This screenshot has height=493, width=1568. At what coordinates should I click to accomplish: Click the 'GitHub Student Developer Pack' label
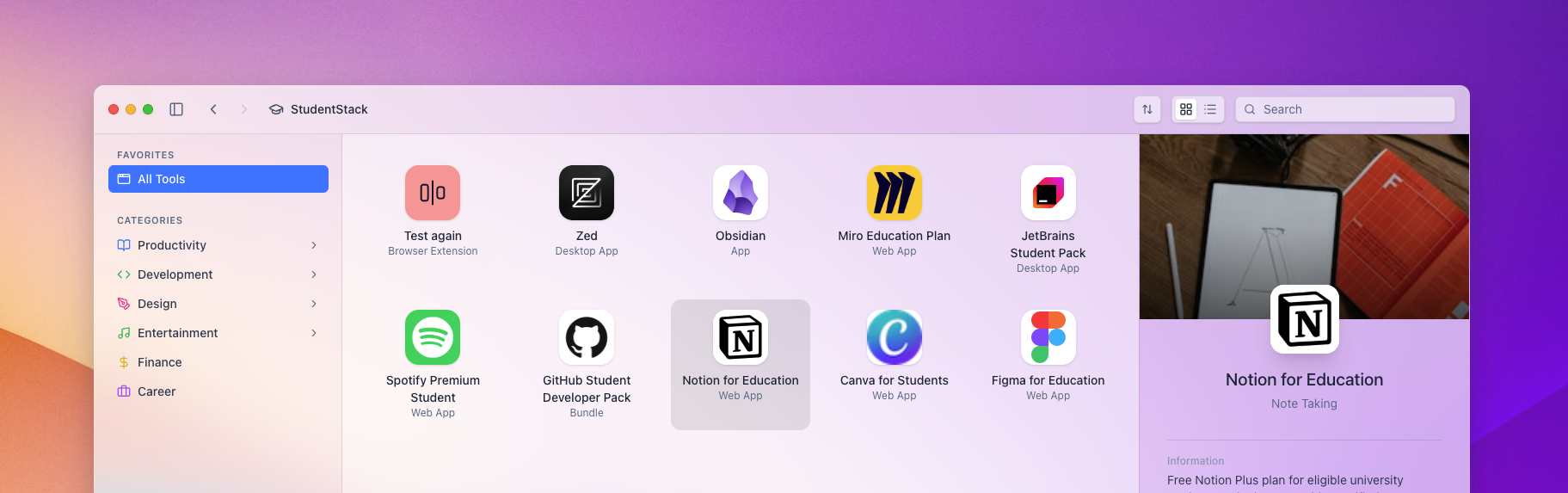[587, 389]
